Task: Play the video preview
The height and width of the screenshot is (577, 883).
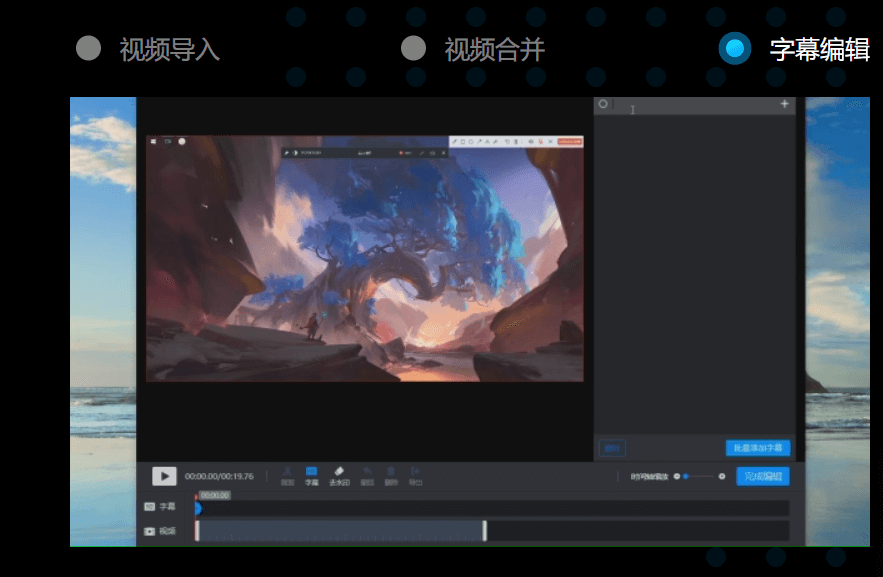Action: coord(164,476)
